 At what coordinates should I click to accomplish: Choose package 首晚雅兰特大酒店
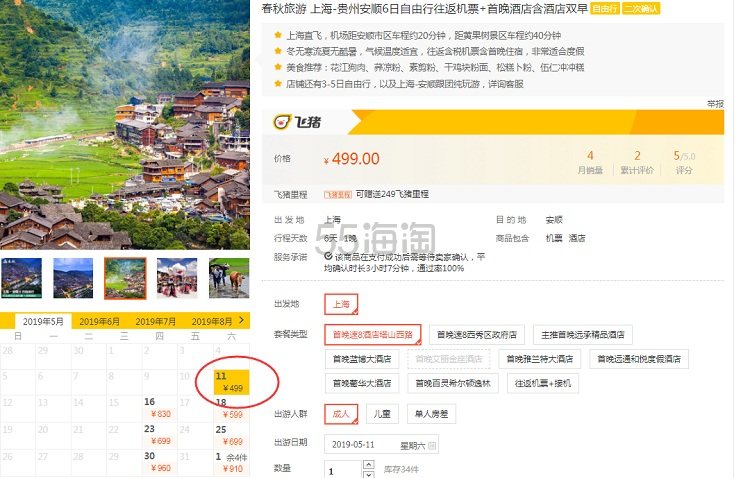click(x=540, y=359)
